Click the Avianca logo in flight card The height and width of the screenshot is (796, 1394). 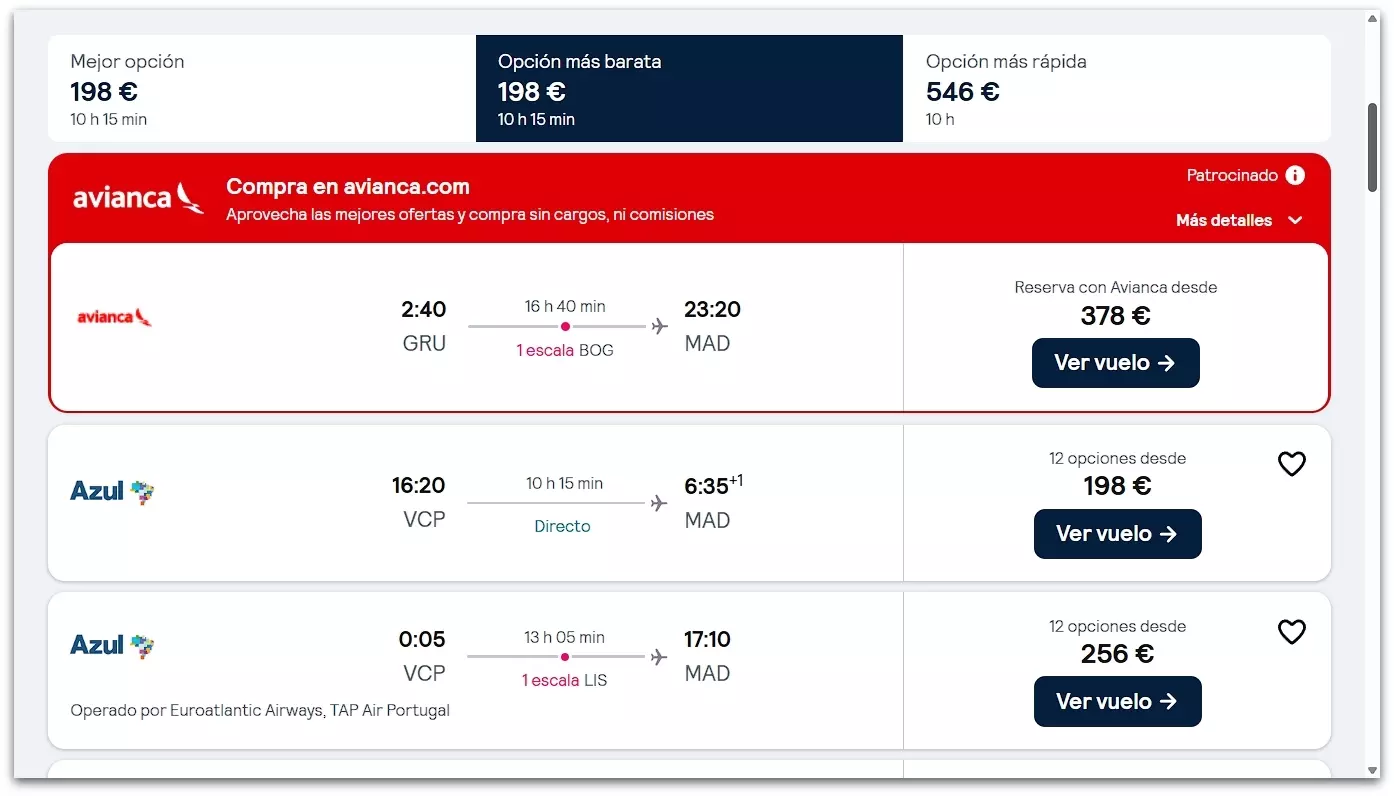[115, 317]
